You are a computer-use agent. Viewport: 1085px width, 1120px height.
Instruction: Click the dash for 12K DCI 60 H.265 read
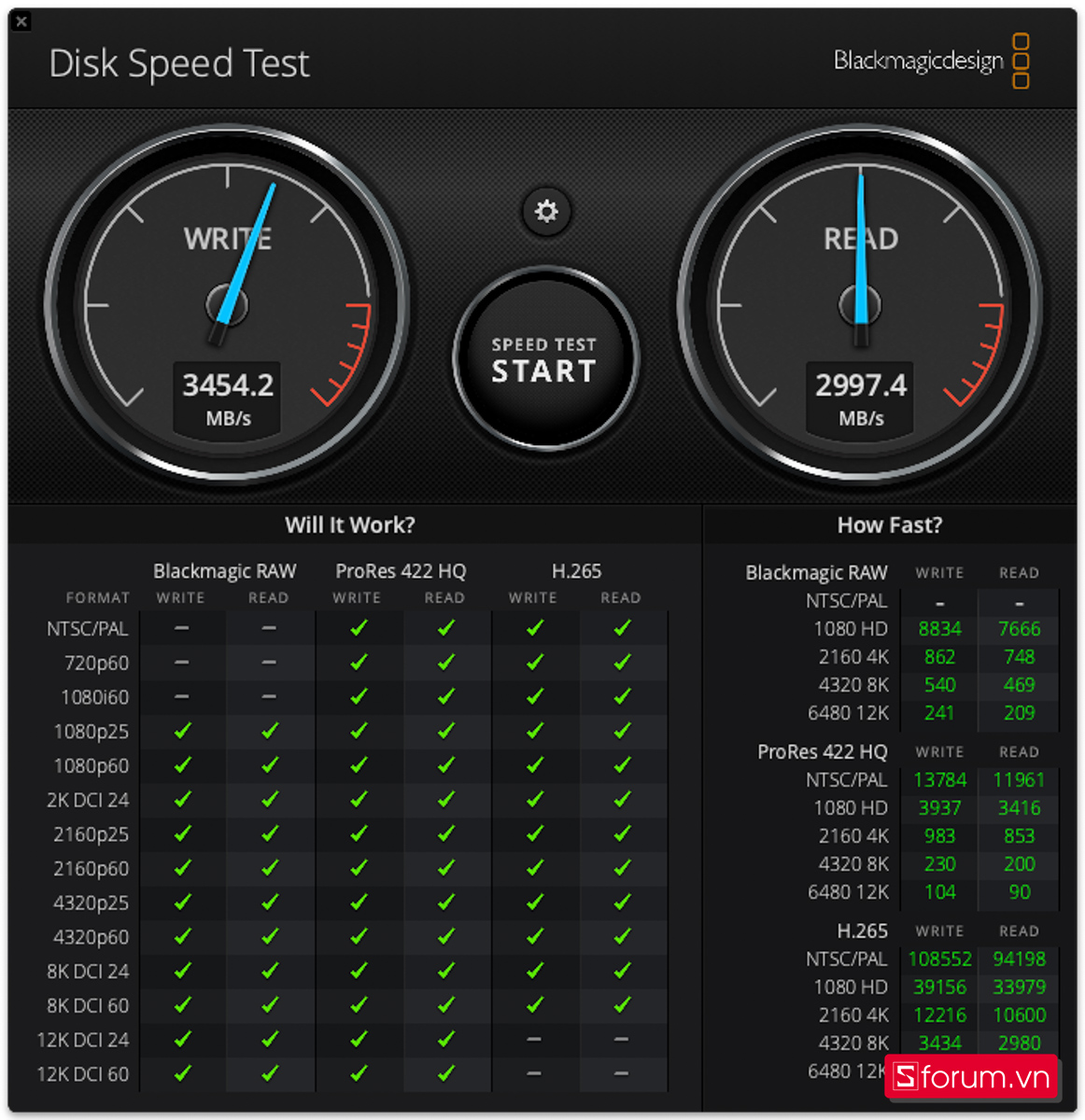tap(621, 1073)
